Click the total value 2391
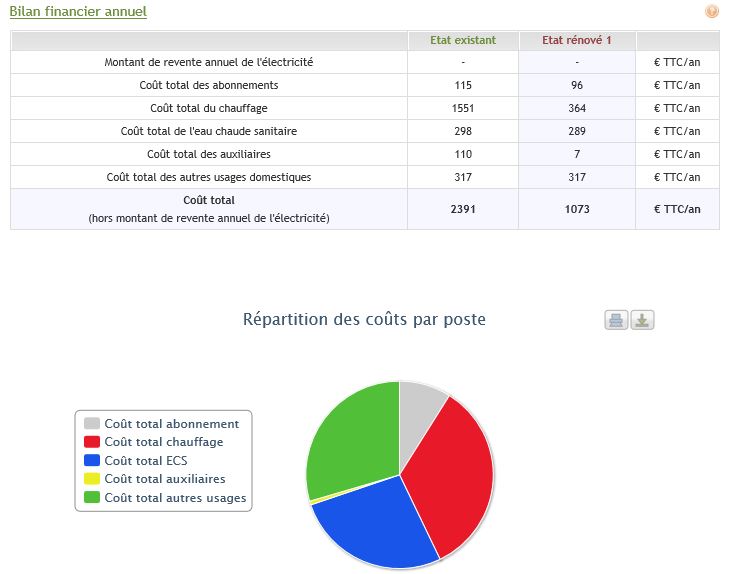Screen dimensions: 732x574 click(x=463, y=209)
